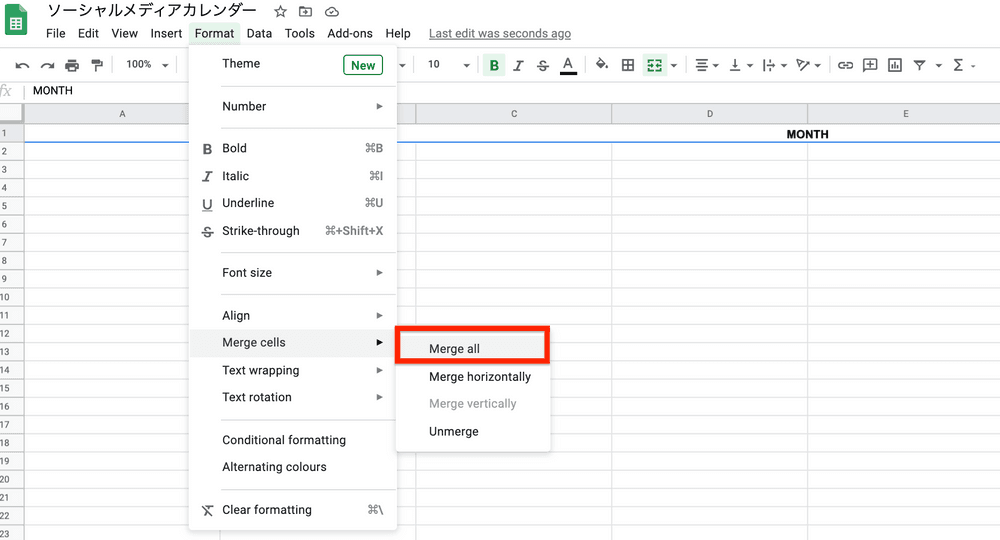The height and width of the screenshot is (540, 1000).
Task: Click the insert link icon
Action: click(x=845, y=65)
